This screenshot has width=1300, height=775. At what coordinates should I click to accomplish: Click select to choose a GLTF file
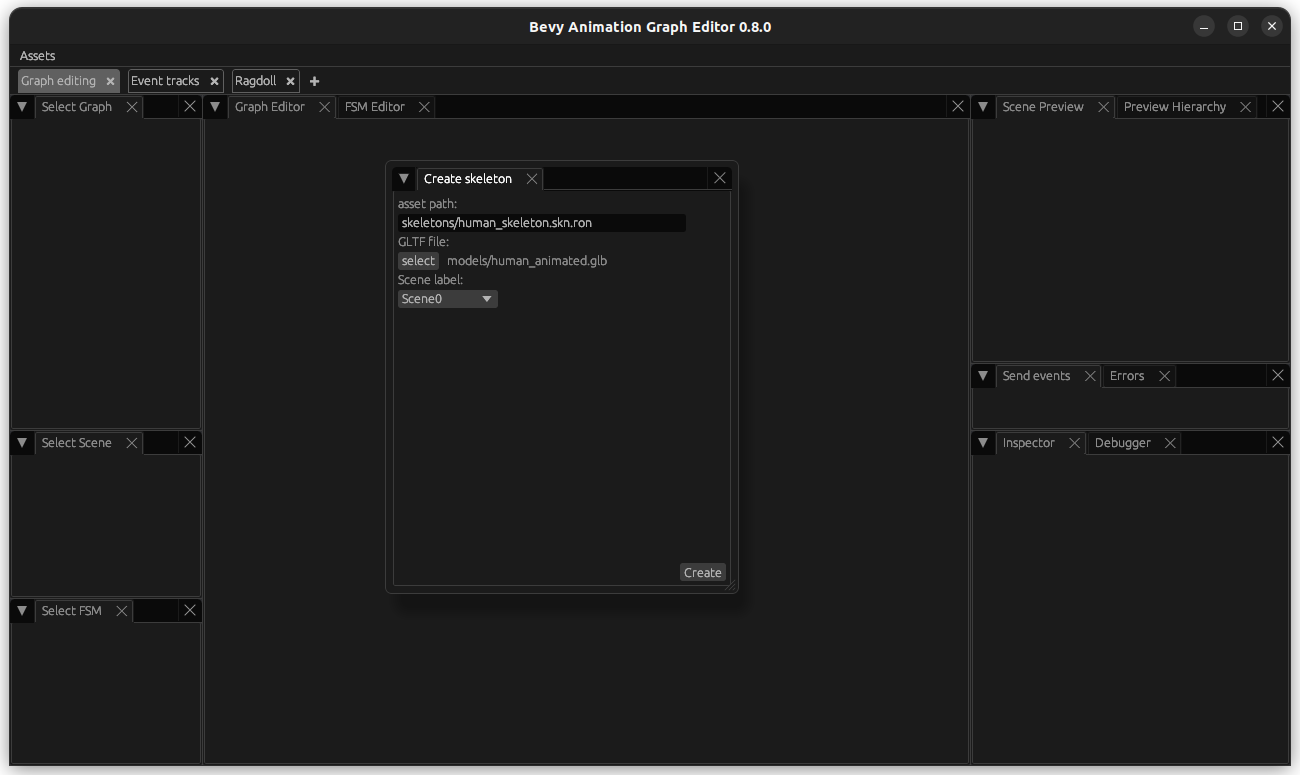click(417, 260)
